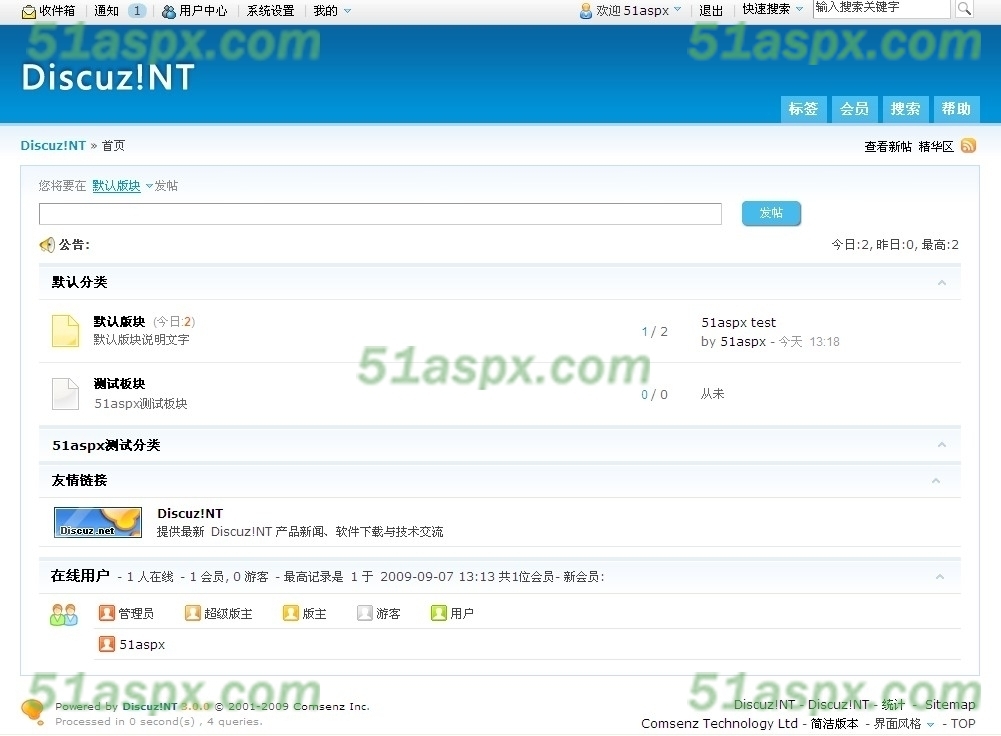This screenshot has width=1001, height=736.
Task: Click the user center people icon
Action: [169, 11]
